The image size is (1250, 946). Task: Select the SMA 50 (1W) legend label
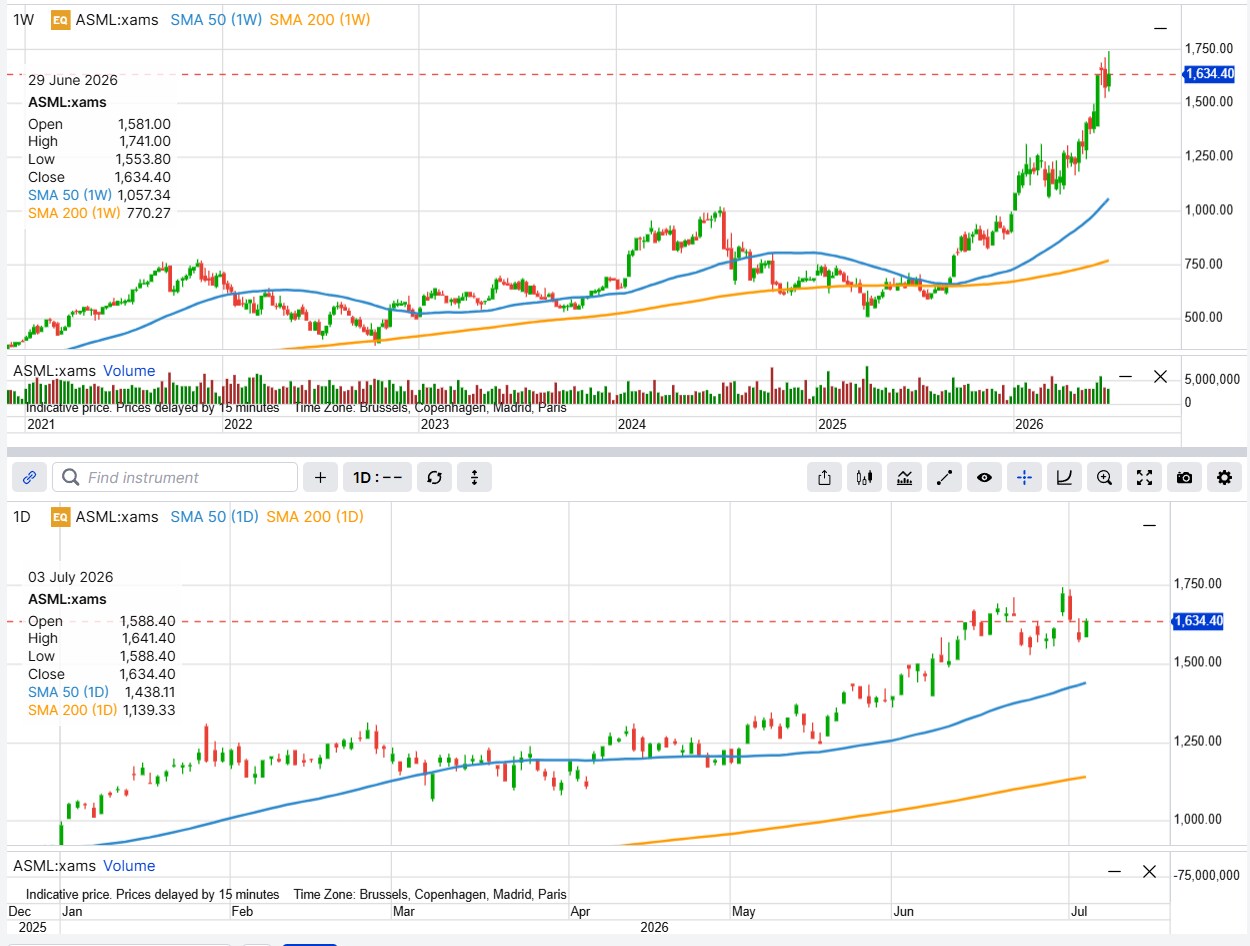pyautogui.click(x=214, y=19)
